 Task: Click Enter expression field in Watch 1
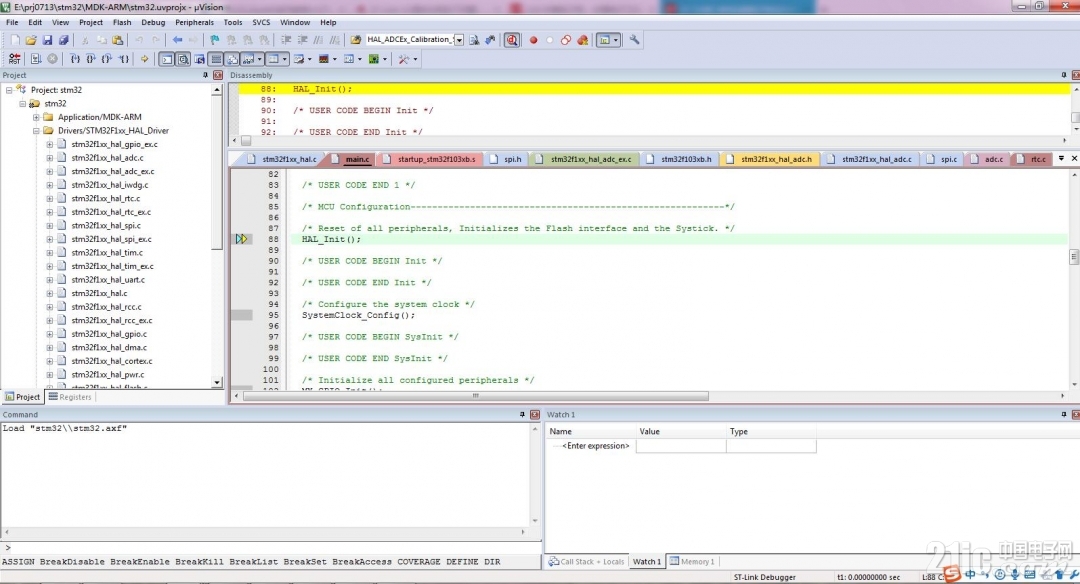click(596, 446)
